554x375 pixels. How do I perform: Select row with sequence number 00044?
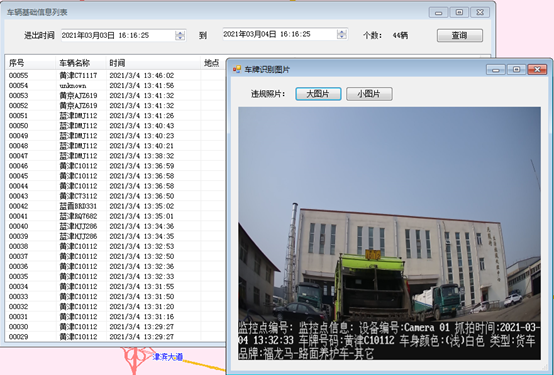coord(116,186)
